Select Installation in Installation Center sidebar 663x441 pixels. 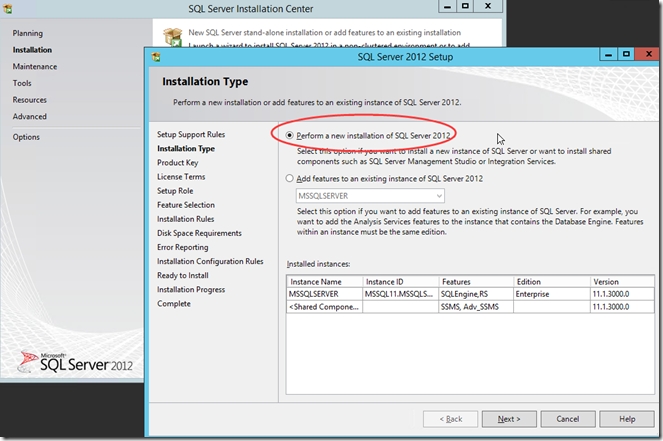(x=32, y=50)
